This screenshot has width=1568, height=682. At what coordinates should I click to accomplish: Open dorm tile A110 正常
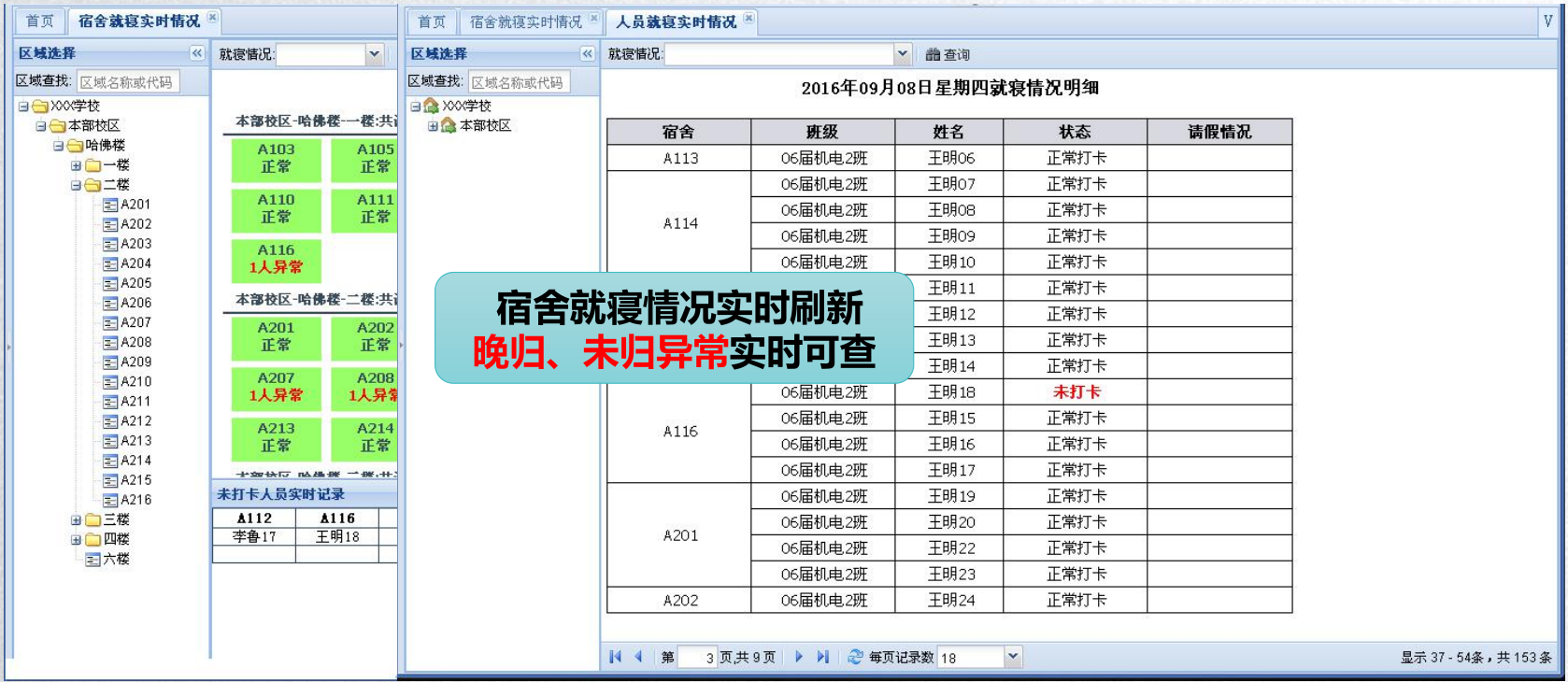(x=276, y=209)
